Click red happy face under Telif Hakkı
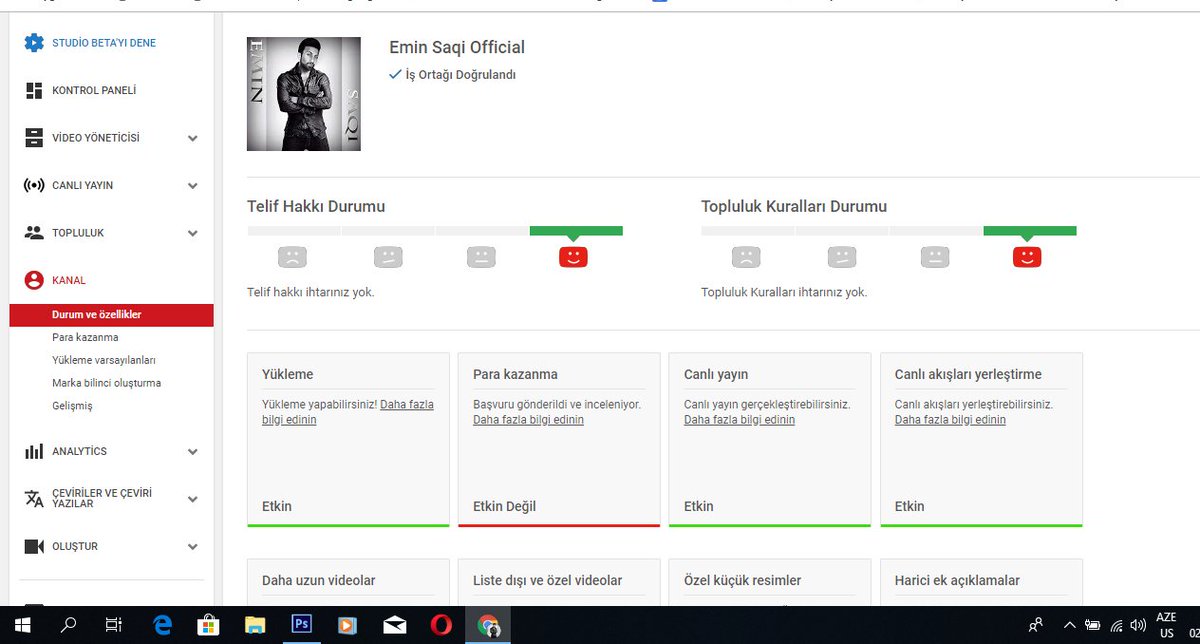Image resolution: width=1200 pixels, height=644 pixels. click(x=573, y=257)
